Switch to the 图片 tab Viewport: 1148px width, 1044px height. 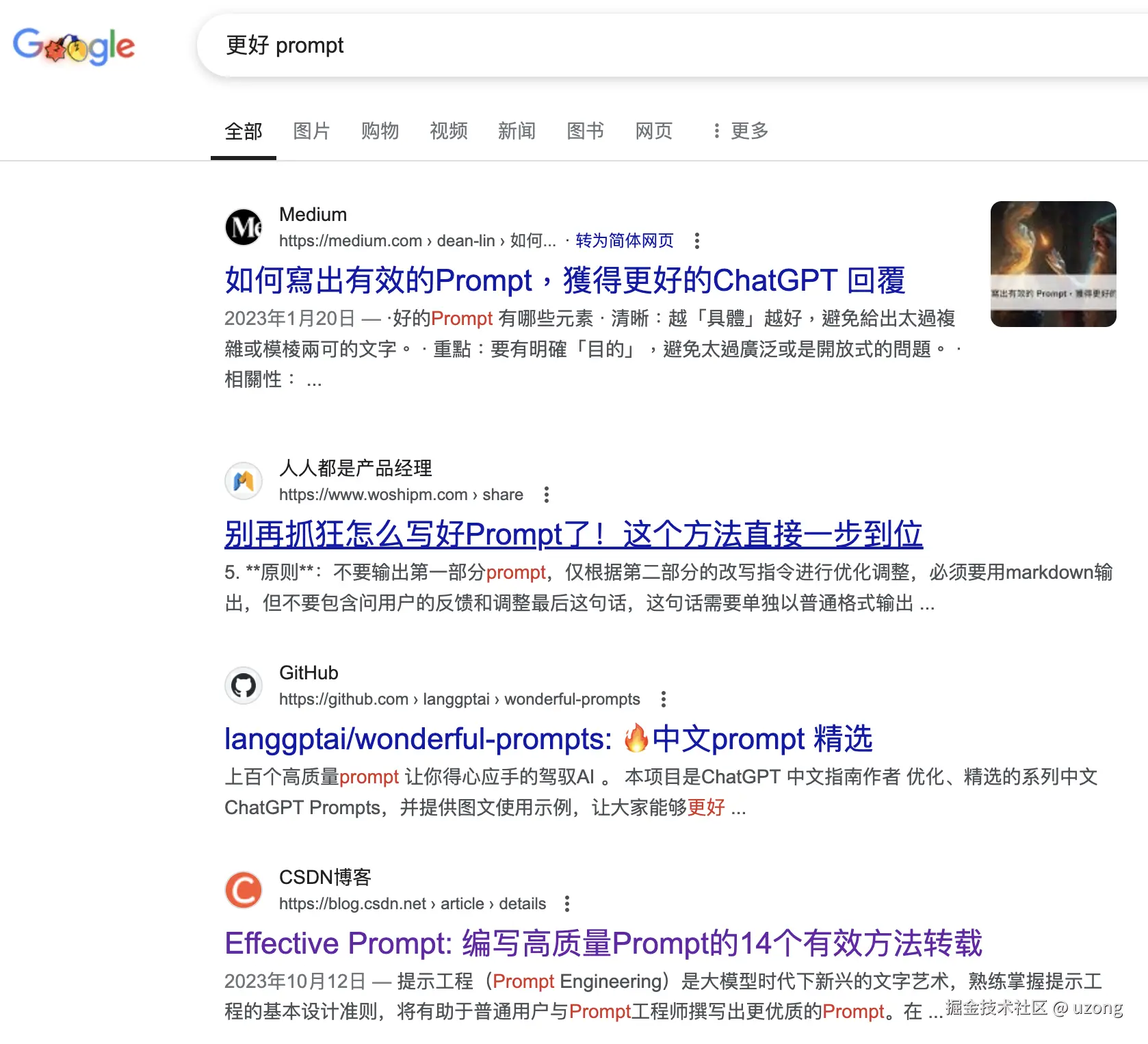click(312, 131)
